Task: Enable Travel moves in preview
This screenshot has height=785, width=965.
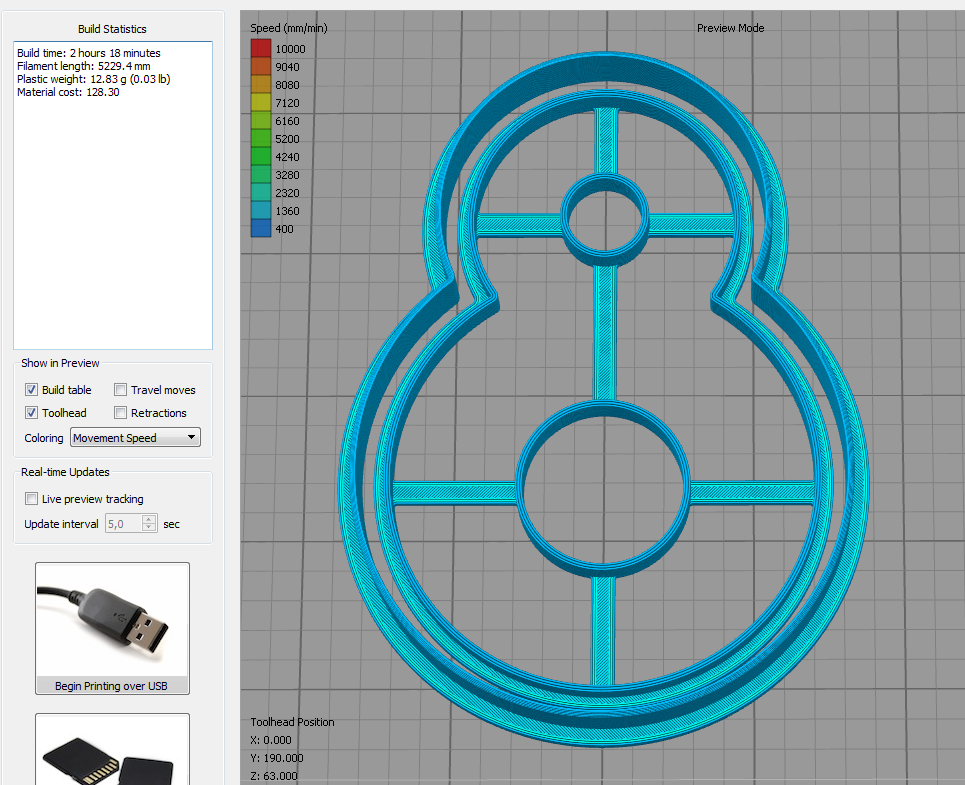Action: 121,389
